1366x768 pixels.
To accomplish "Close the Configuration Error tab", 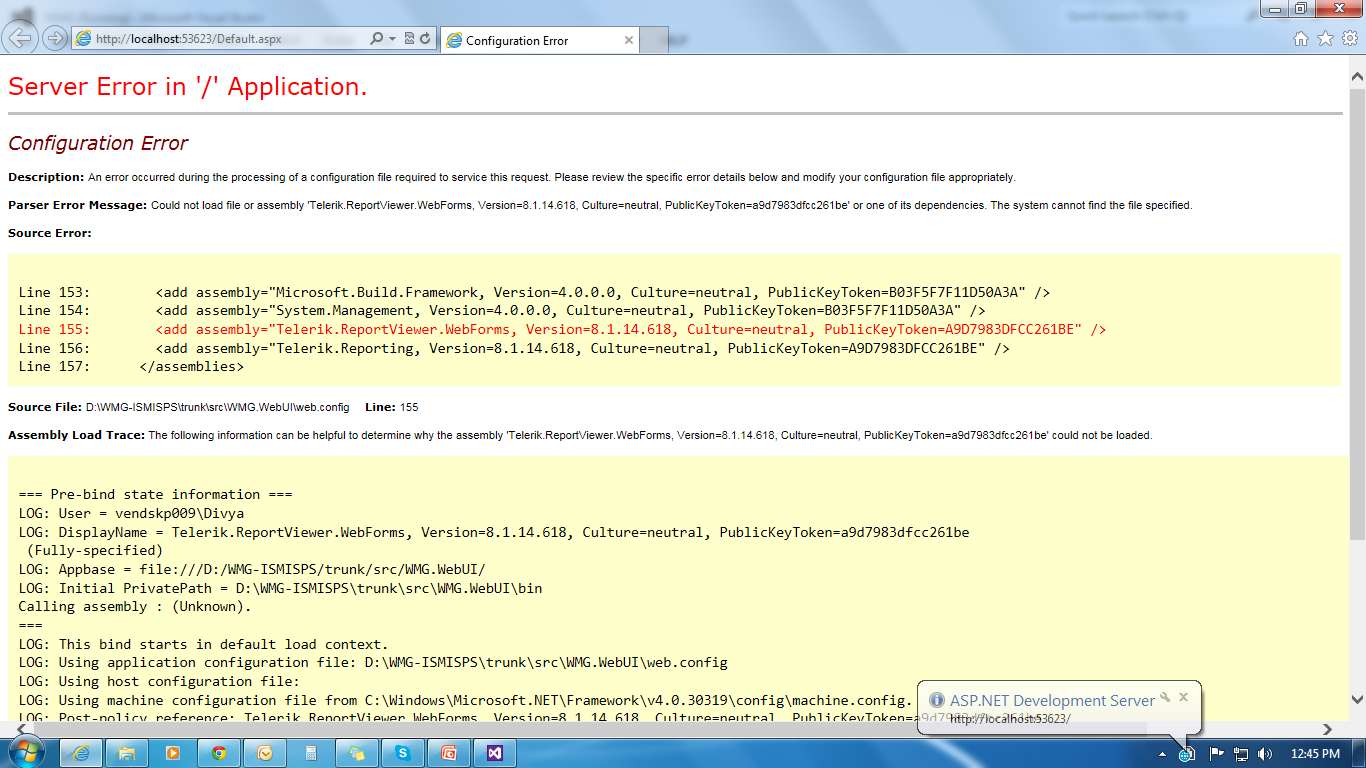I will [629, 40].
